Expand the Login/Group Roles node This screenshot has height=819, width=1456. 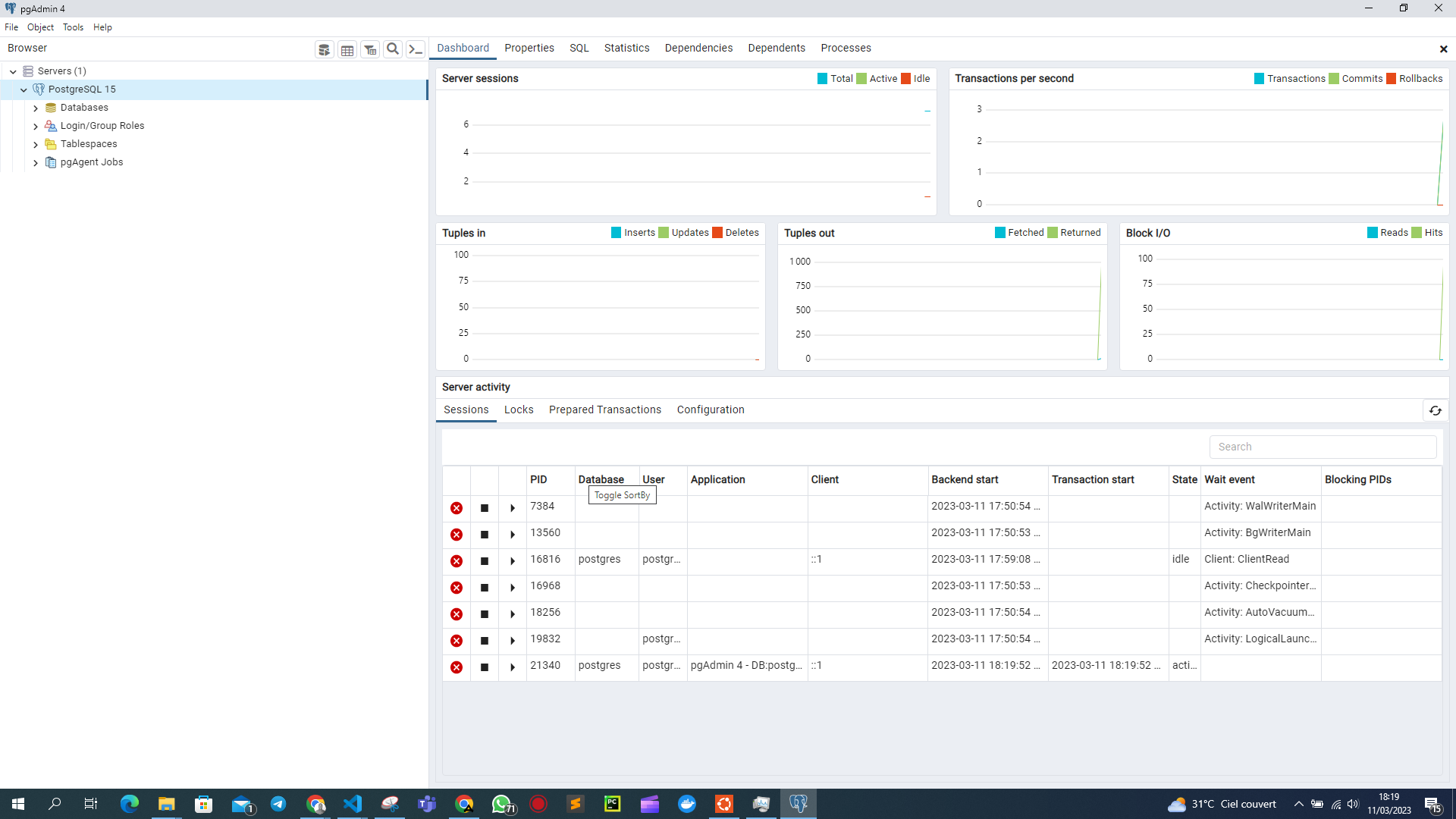tap(36, 126)
